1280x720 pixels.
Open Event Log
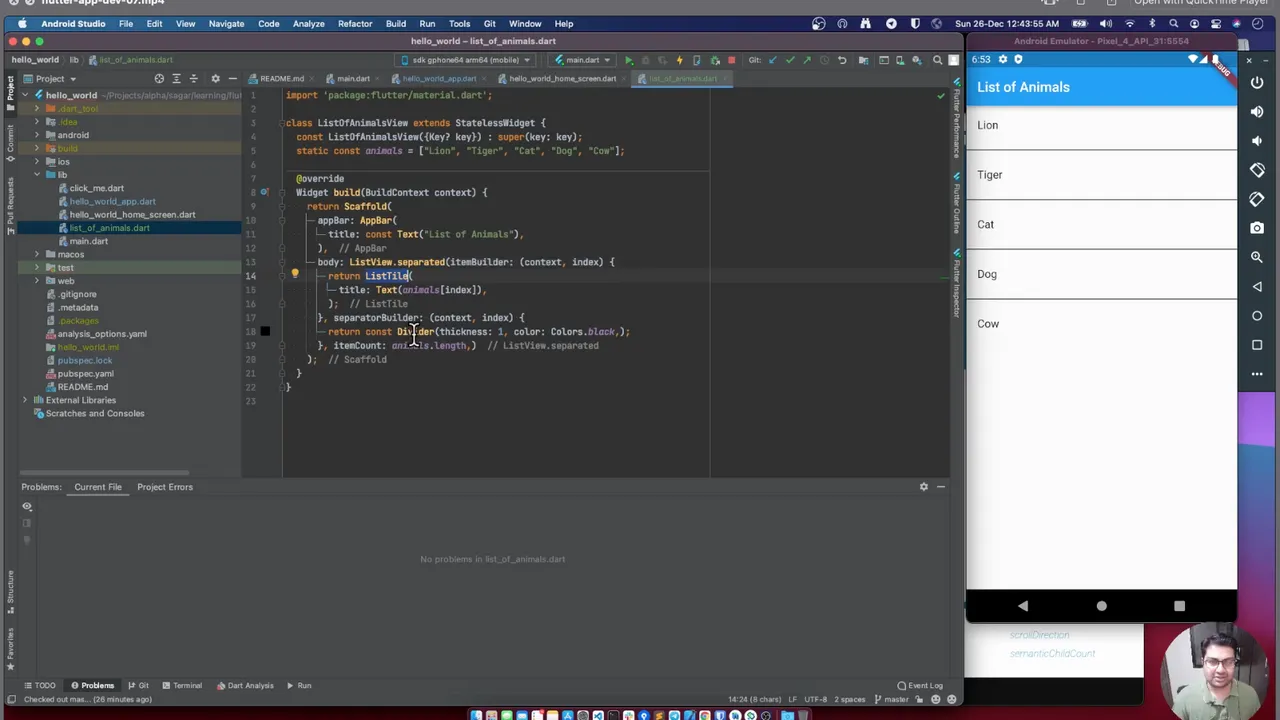click(x=920, y=686)
